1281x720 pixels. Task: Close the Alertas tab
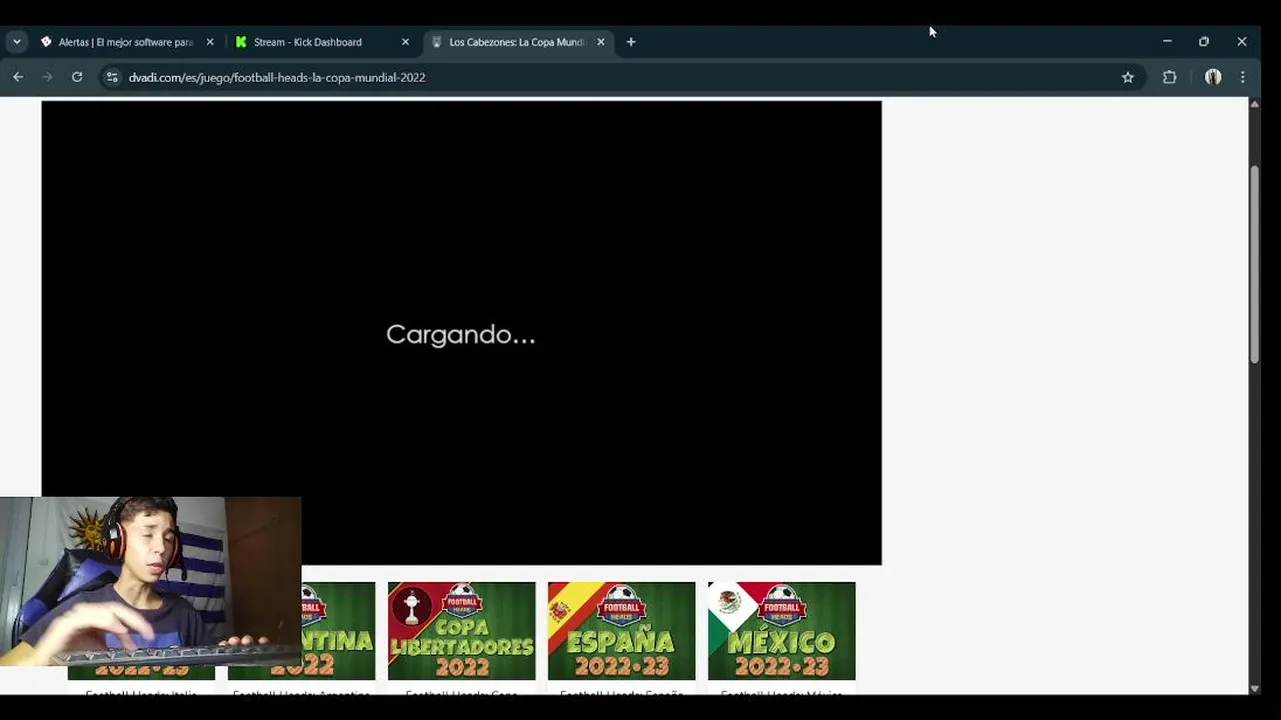(x=210, y=42)
